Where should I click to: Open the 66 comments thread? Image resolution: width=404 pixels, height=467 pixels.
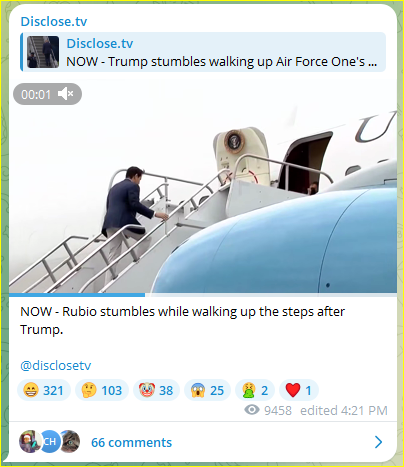click(132, 442)
